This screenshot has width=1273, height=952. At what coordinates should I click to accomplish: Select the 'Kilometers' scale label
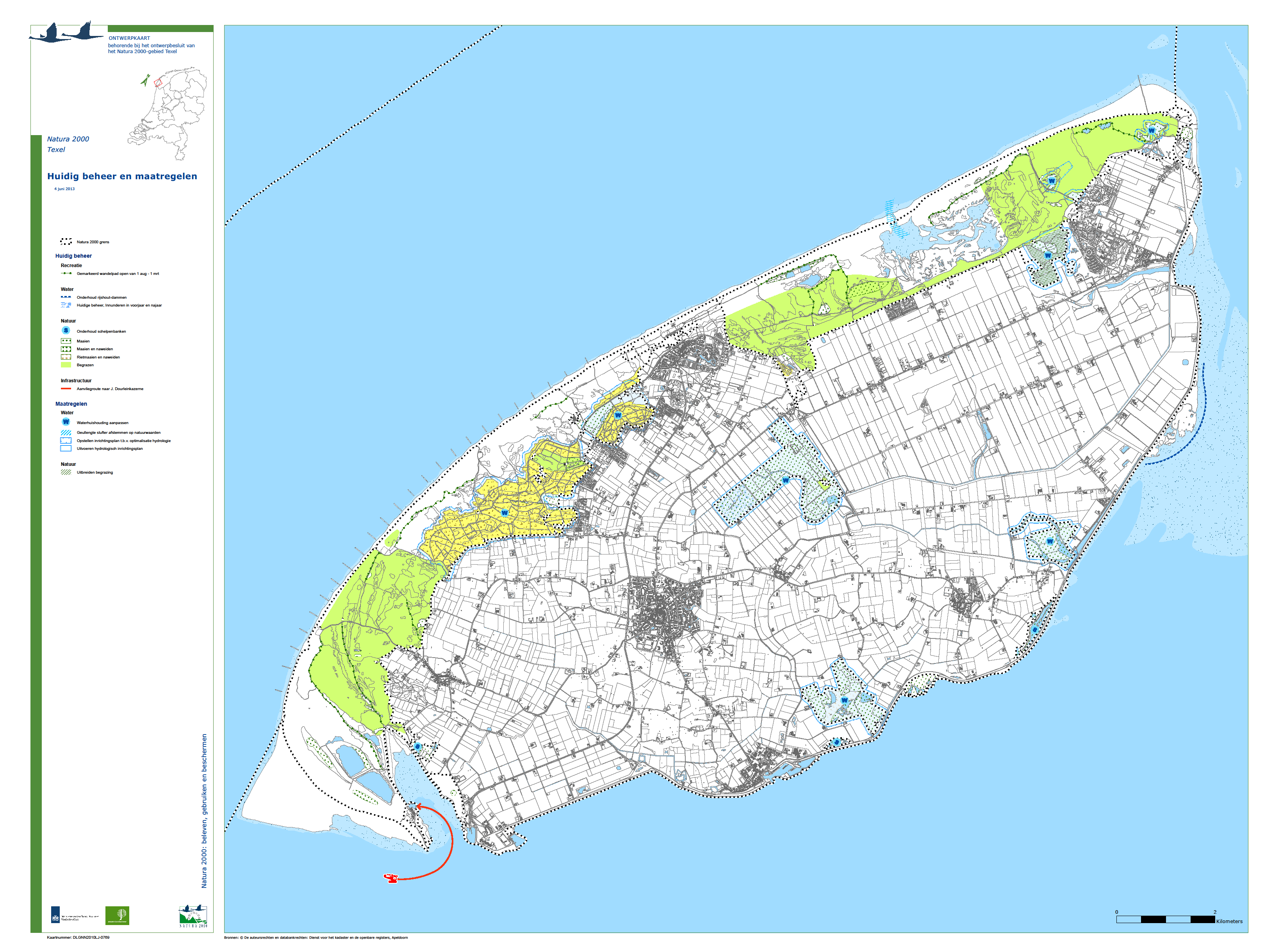1229,921
